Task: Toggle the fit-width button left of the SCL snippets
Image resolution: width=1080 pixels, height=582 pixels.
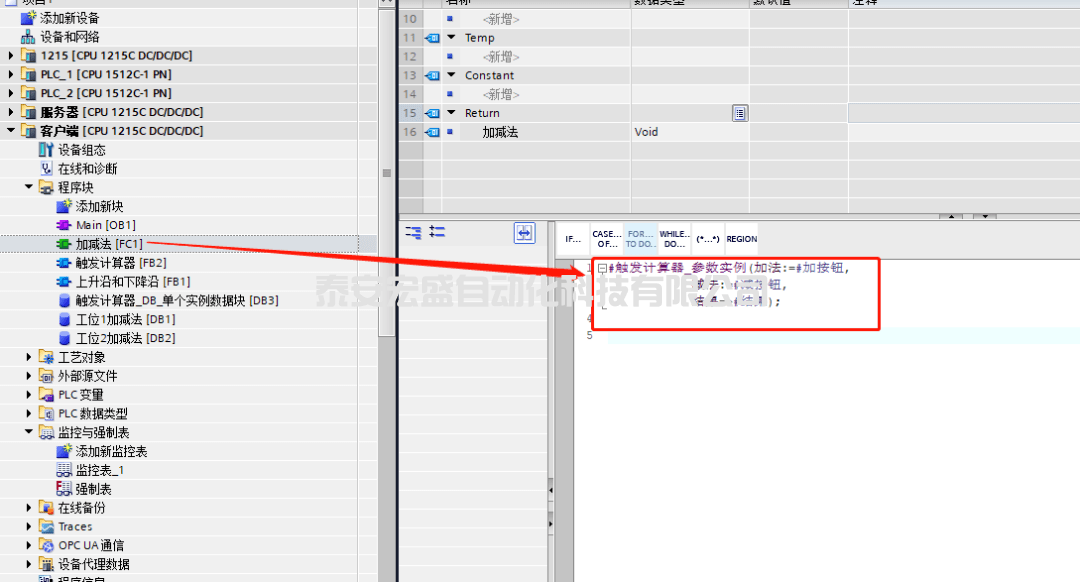Action: click(524, 233)
